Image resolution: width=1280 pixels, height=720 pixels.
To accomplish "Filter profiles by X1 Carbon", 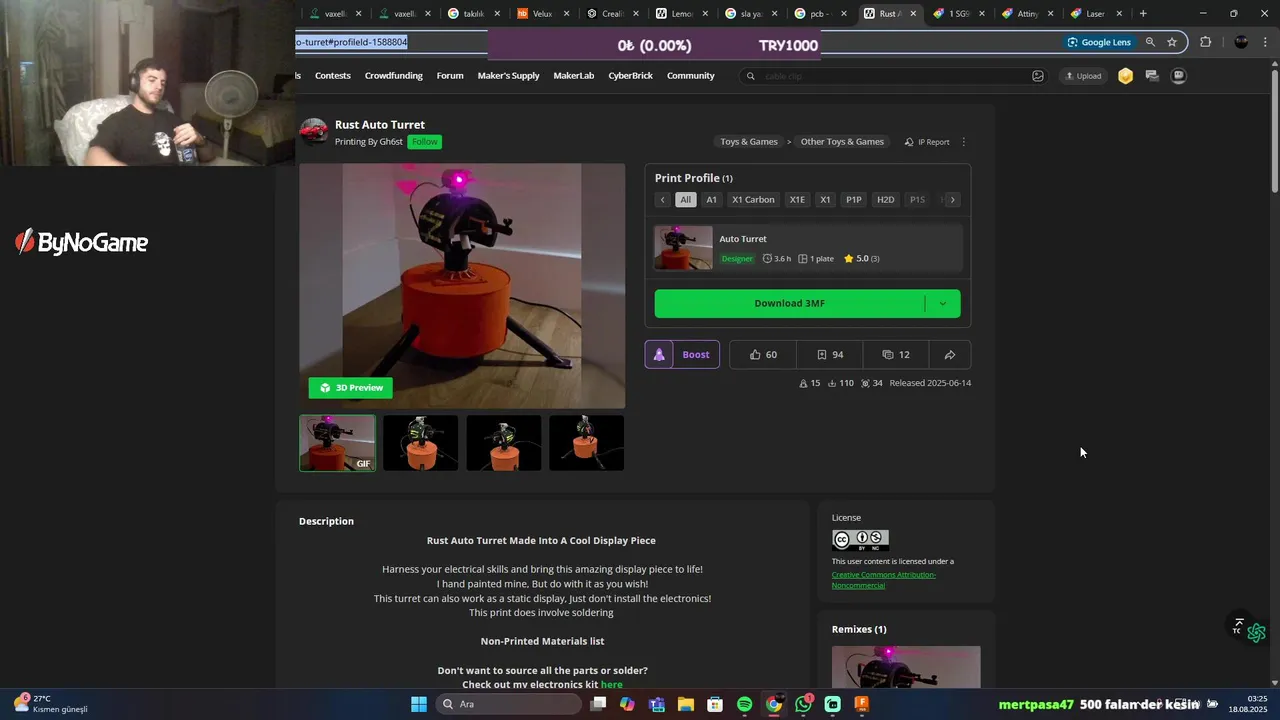I will (753, 200).
